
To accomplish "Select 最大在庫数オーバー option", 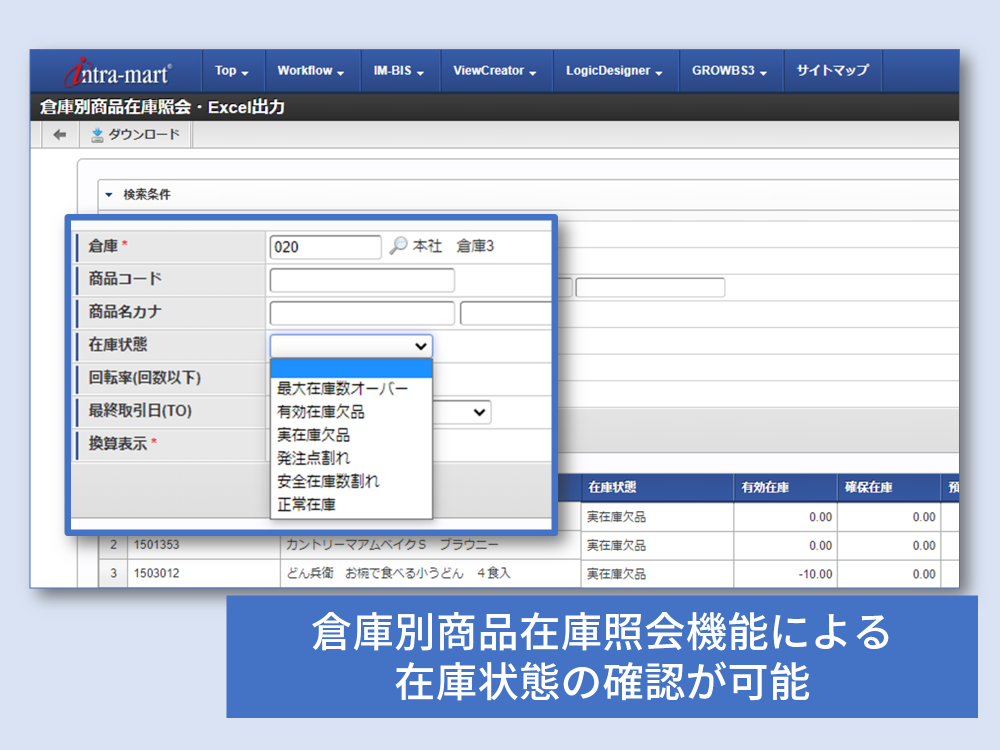I will (x=342, y=388).
